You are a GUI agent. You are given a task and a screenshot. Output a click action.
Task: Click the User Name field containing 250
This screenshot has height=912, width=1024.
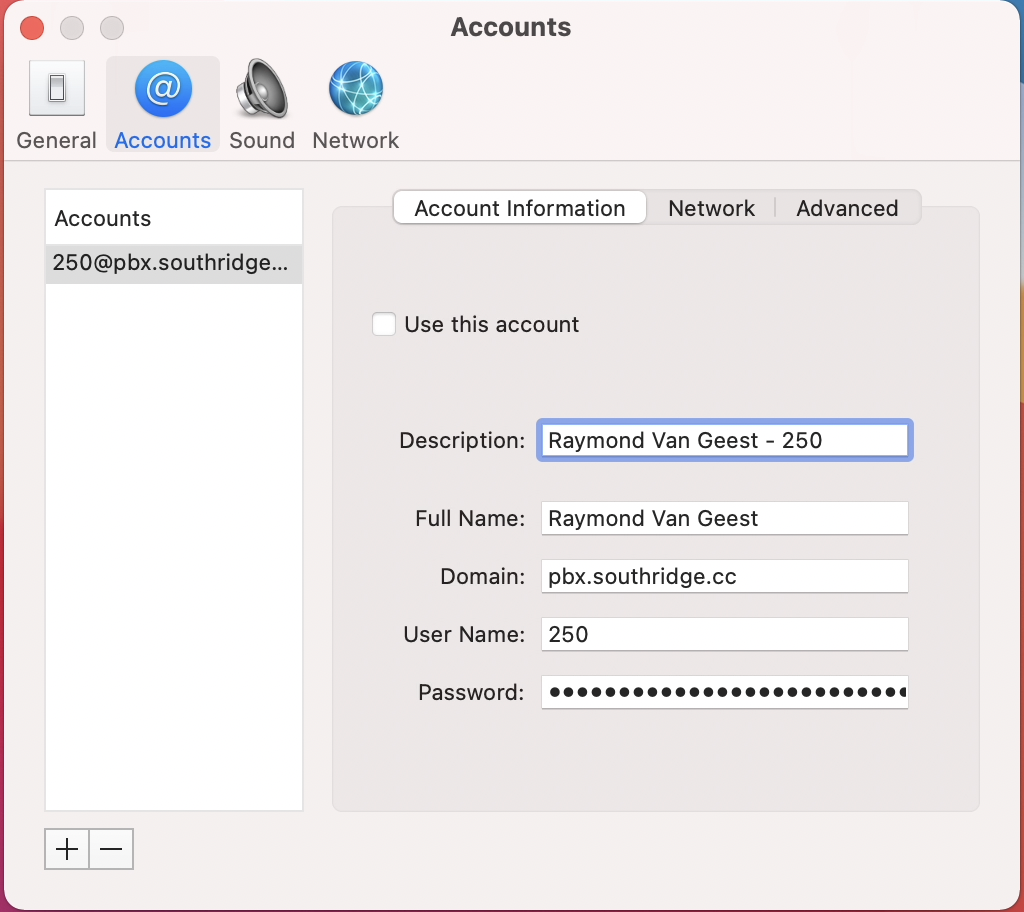click(x=724, y=634)
